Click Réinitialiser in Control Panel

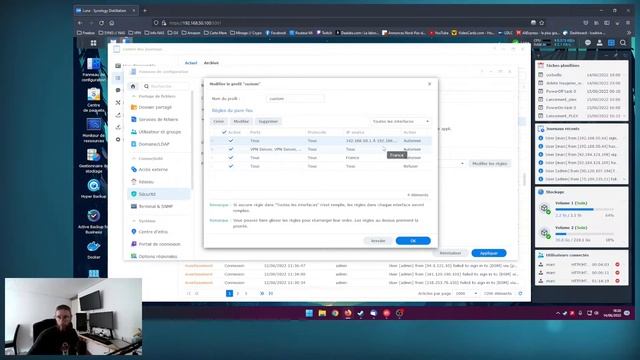pyautogui.click(x=450, y=253)
